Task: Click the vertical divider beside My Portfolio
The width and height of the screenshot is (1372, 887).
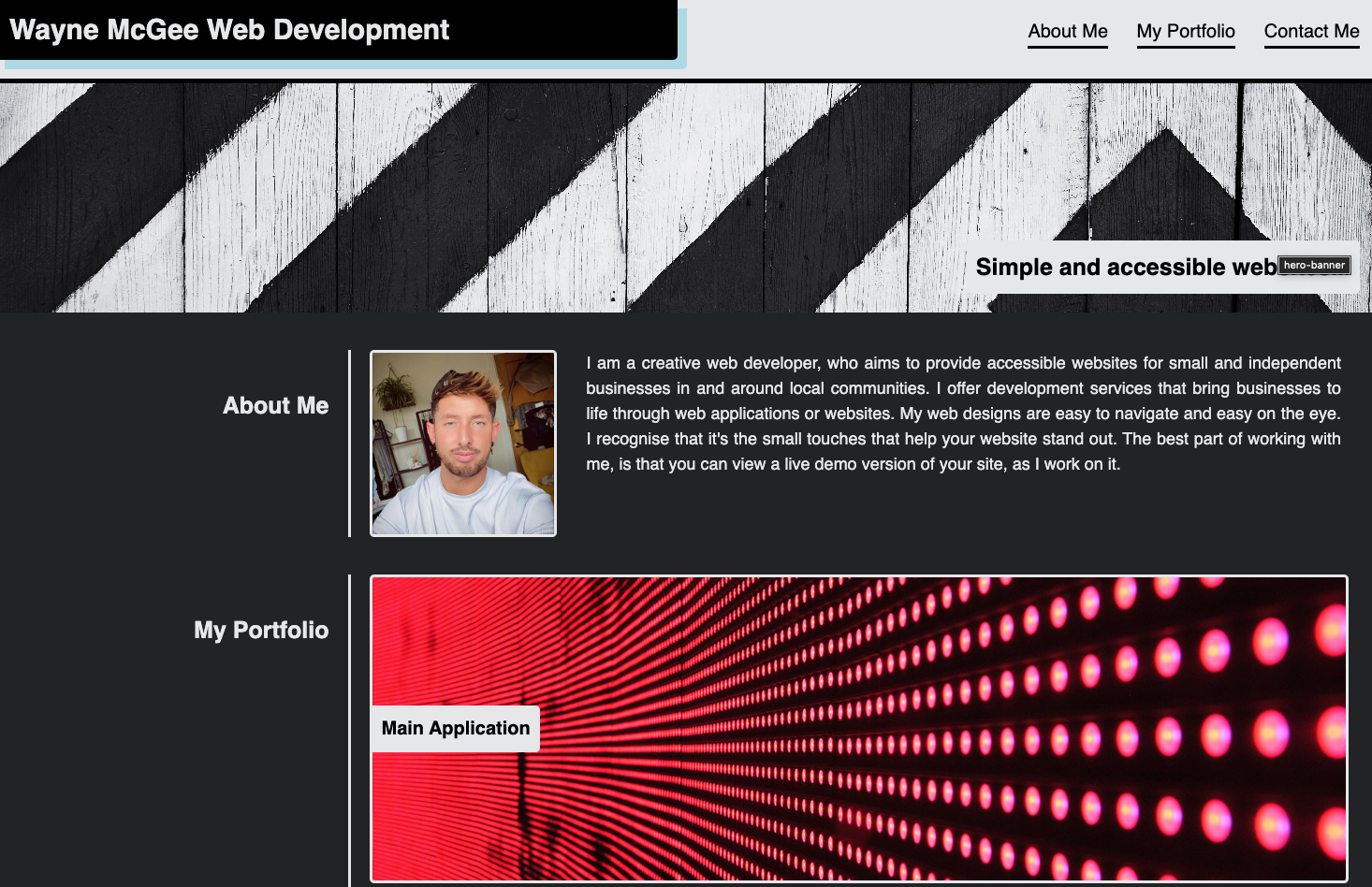Action: [x=349, y=730]
